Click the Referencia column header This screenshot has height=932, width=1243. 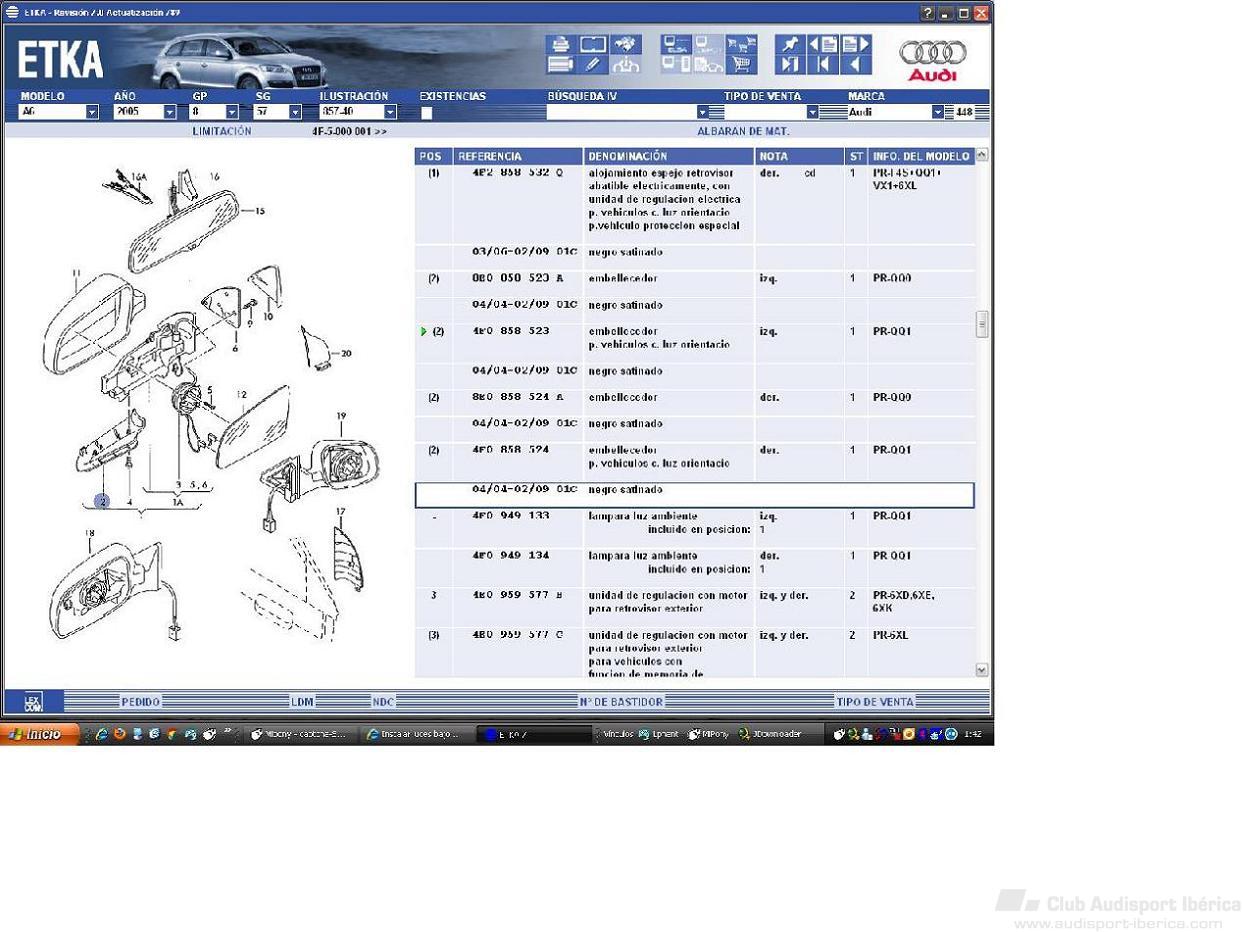click(518, 156)
